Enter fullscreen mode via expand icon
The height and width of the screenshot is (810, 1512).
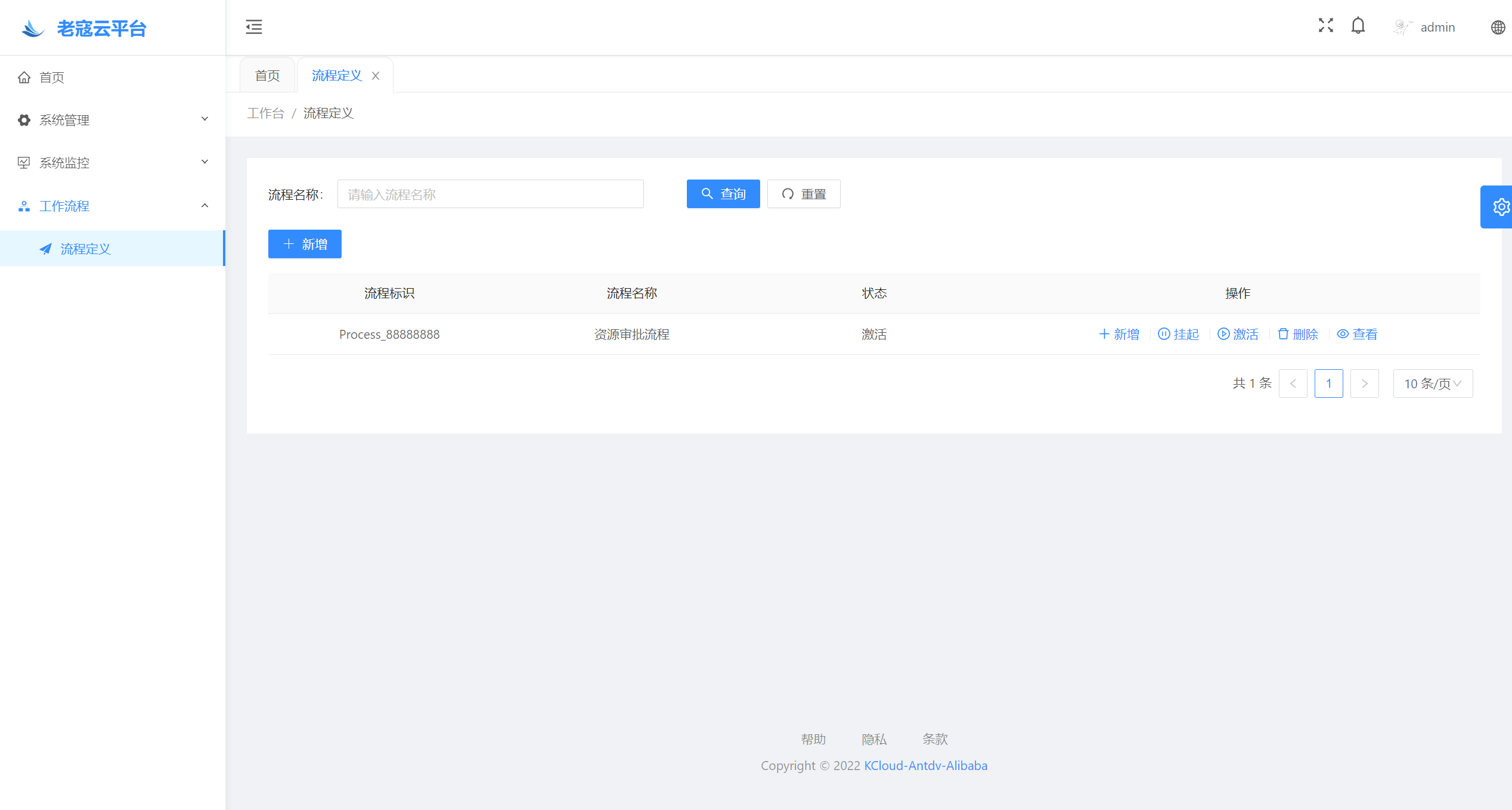[1325, 25]
